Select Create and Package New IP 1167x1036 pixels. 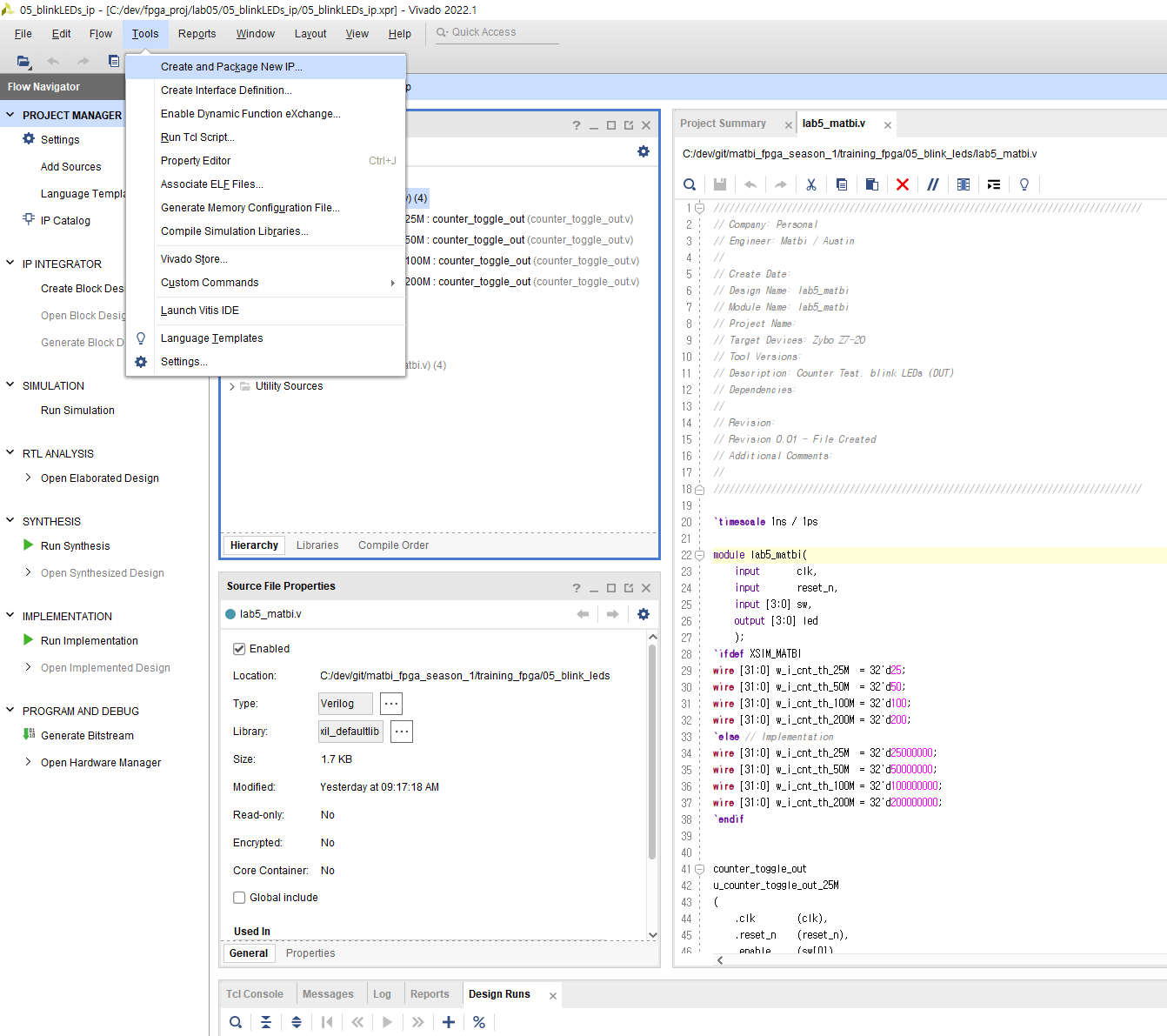pos(265,67)
